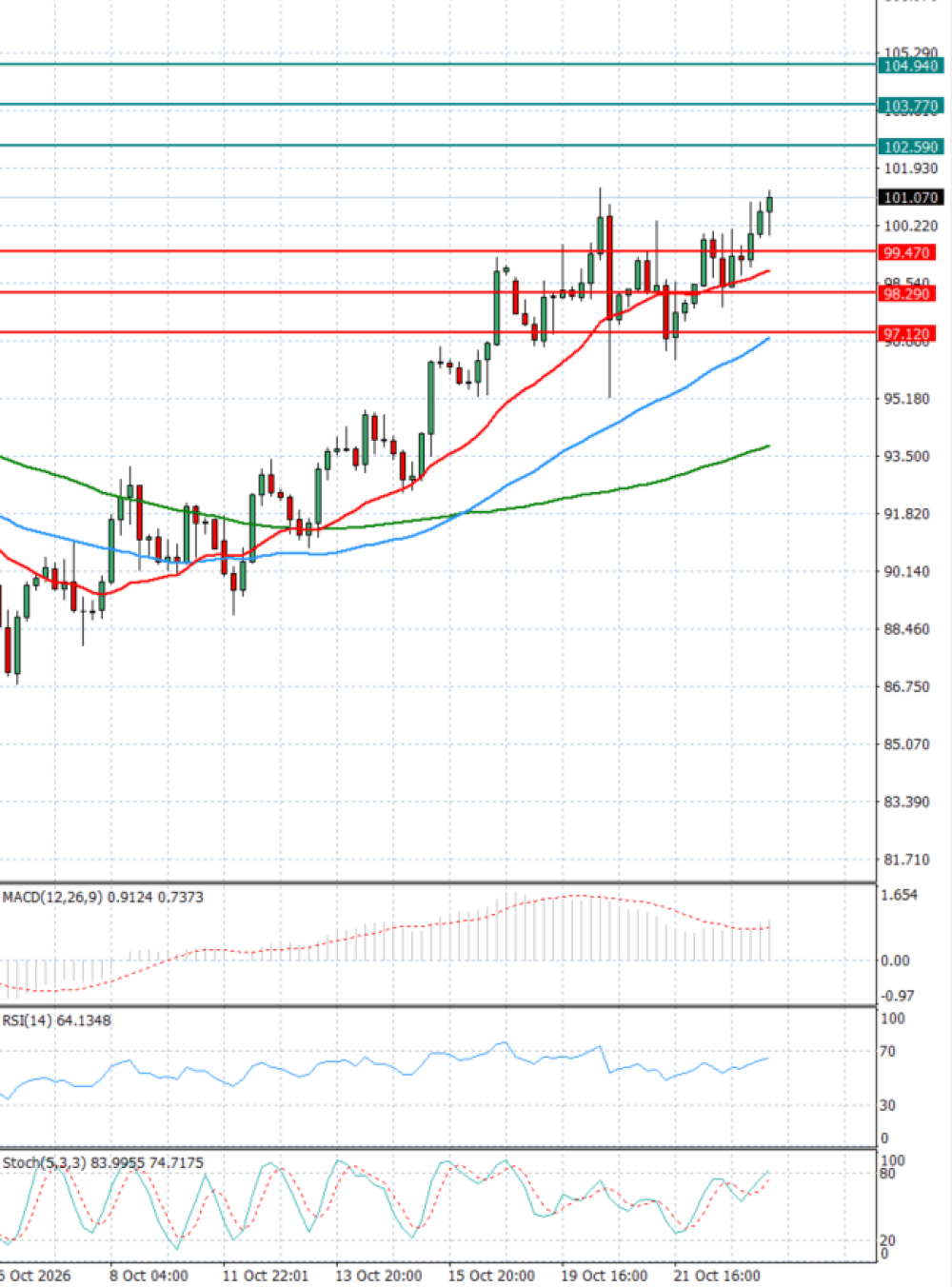Click the 19 Oct 16:00 time axis label
Viewport: 952px width, 1287px height.
(x=605, y=1276)
